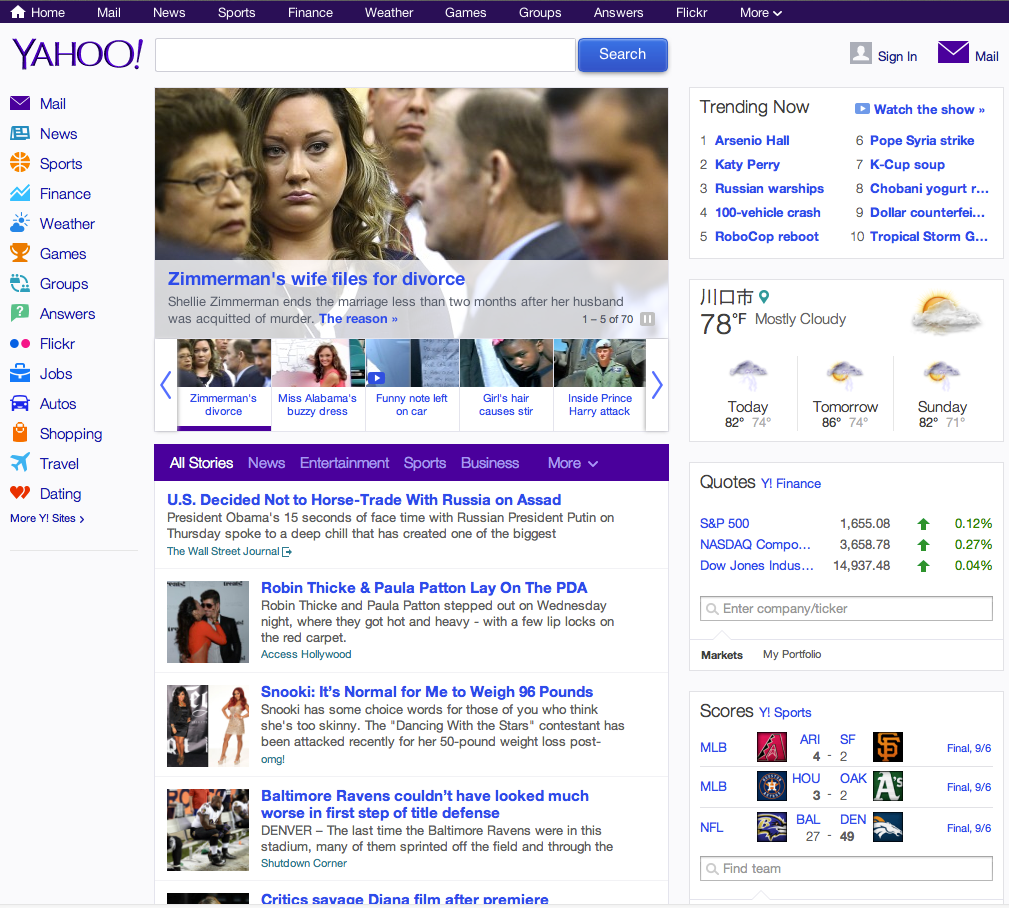The width and height of the screenshot is (1009, 908).
Task: Click the Find team search field
Action: tap(846, 868)
